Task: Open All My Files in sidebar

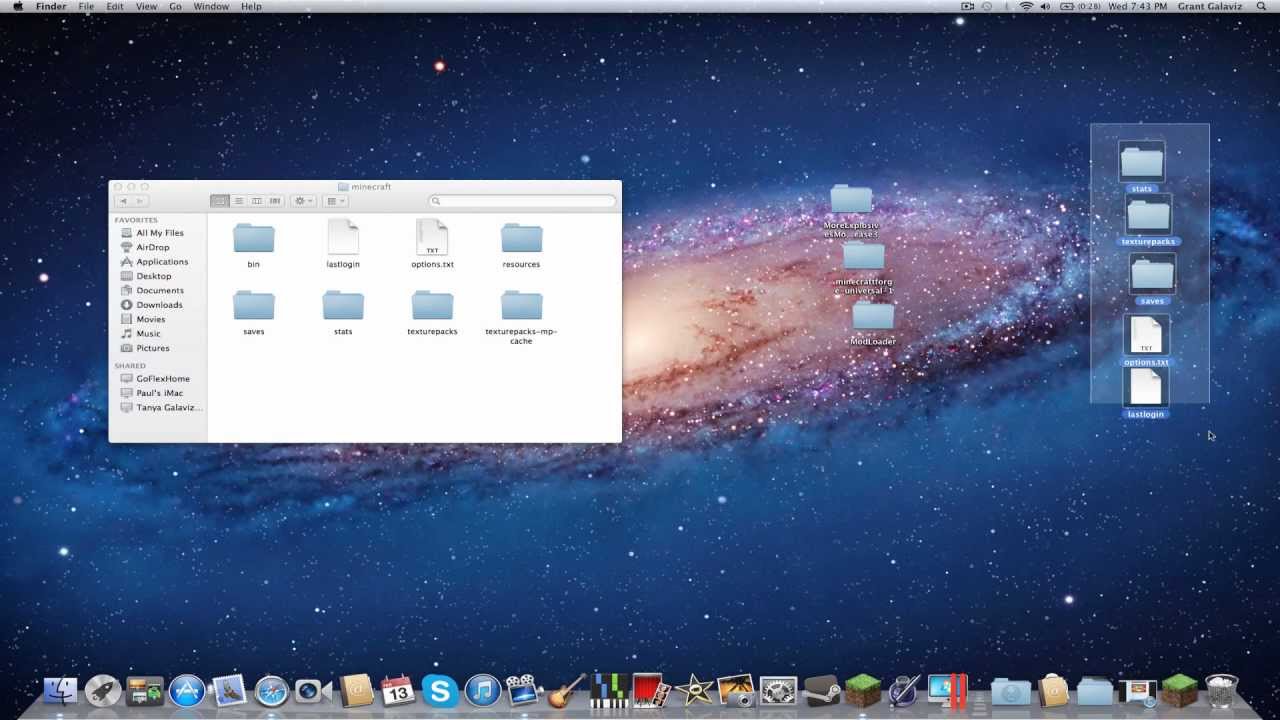Action: (158, 233)
